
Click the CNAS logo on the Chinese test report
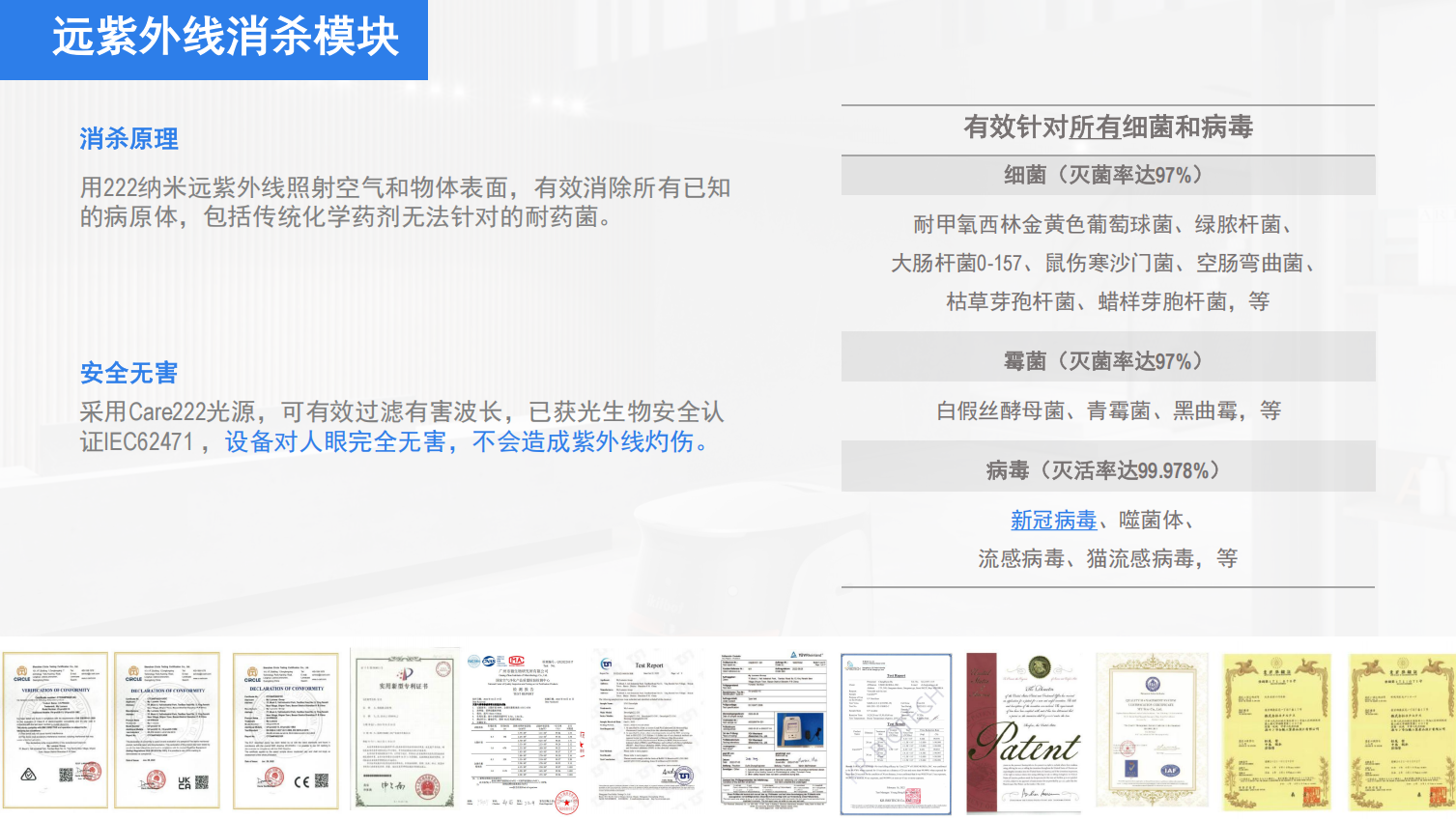489,661
